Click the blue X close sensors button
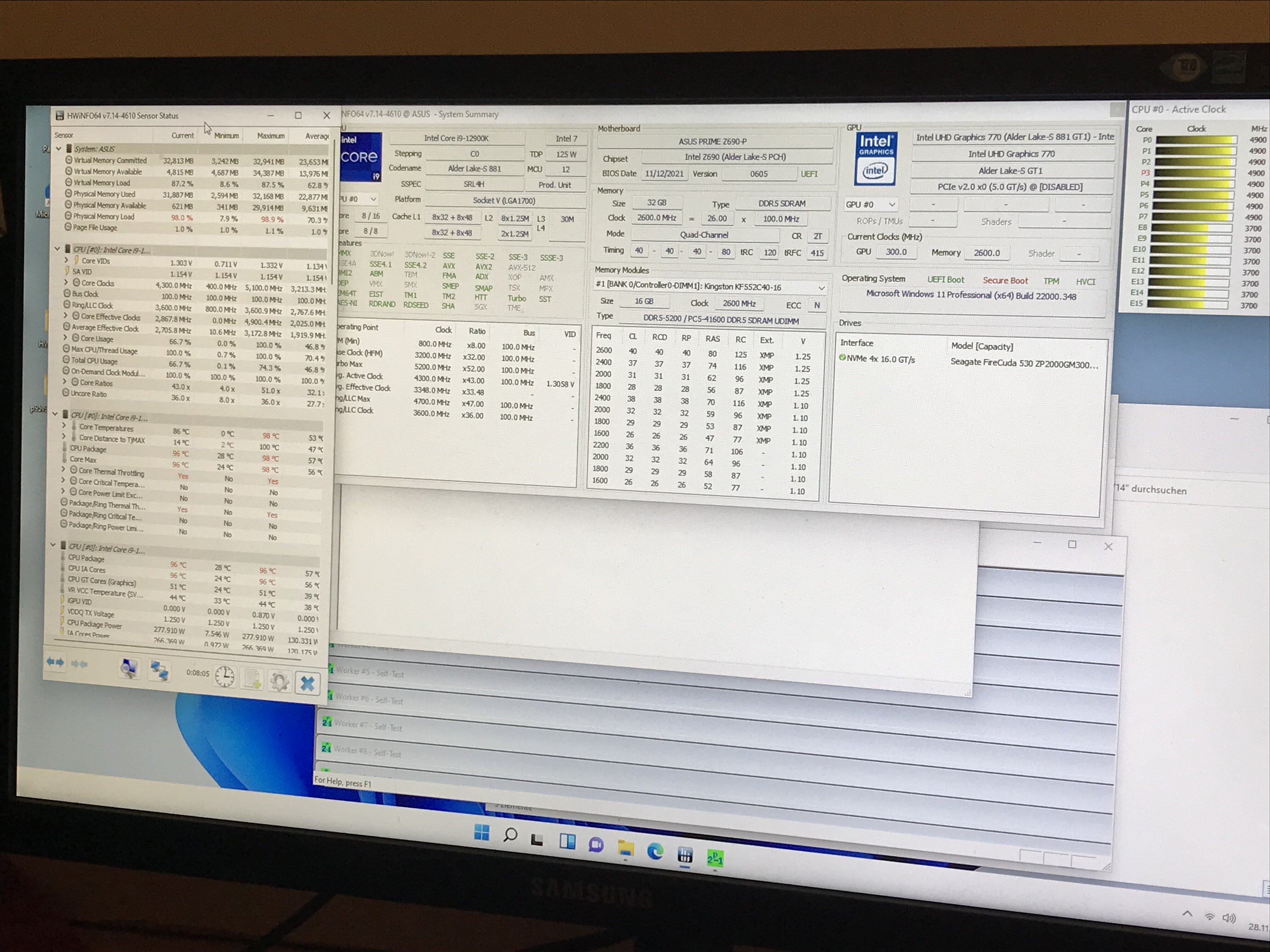The width and height of the screenshot is (1270, 952). (x=307, y=683)
